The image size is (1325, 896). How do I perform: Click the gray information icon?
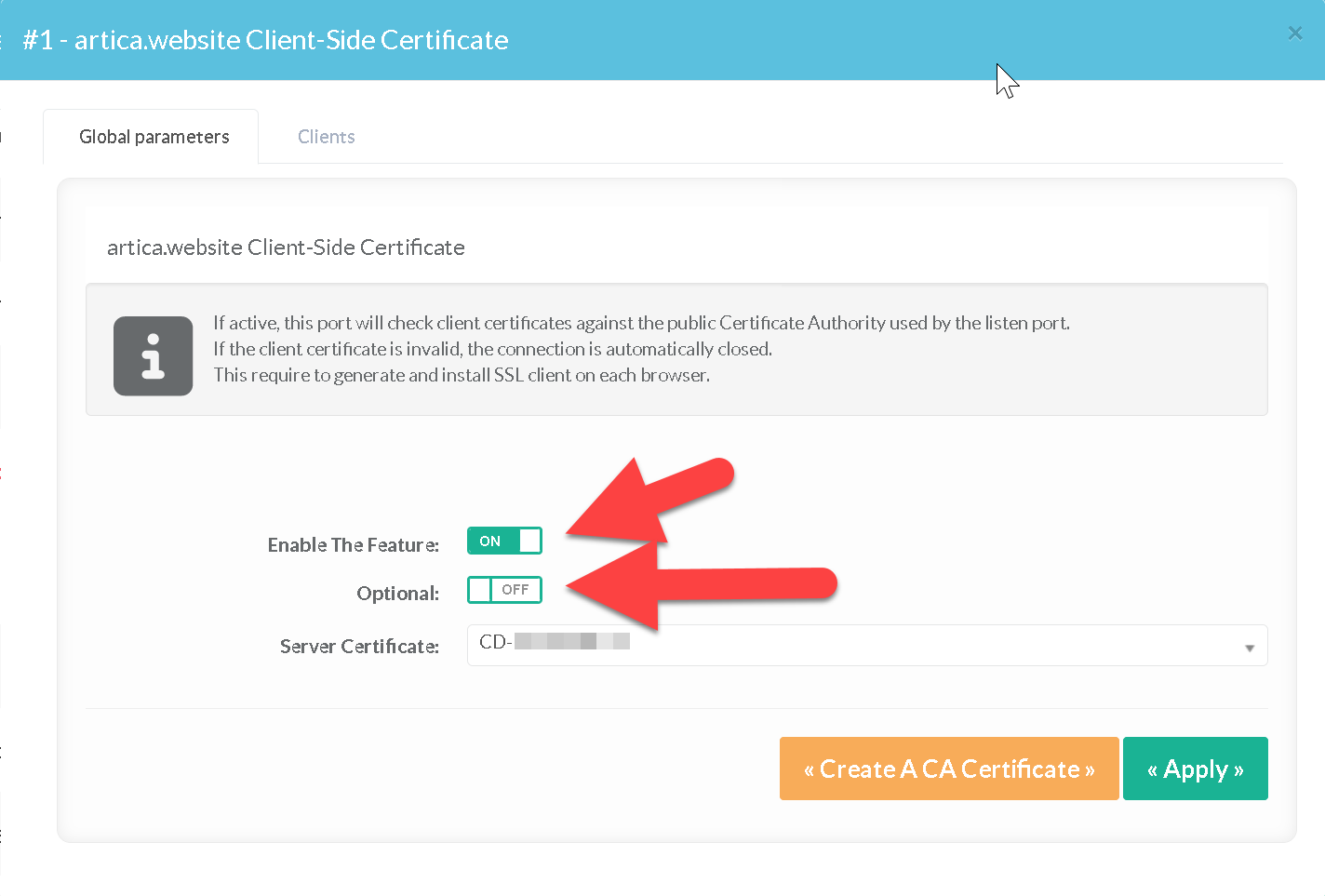[153, 356]
